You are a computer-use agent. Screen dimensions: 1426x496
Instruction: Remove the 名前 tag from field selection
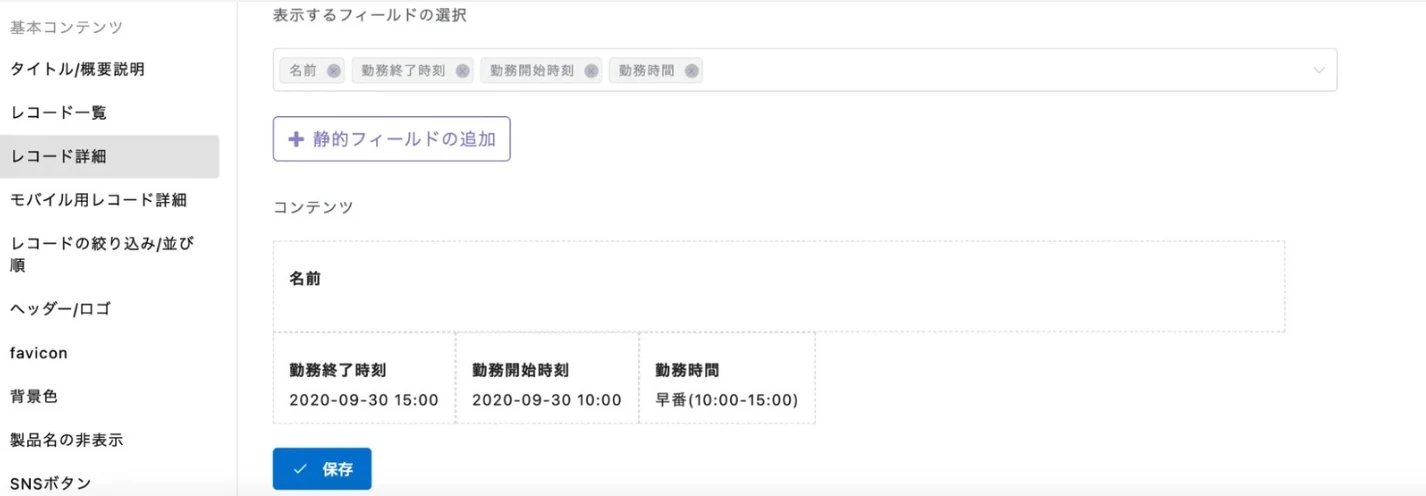334,71
